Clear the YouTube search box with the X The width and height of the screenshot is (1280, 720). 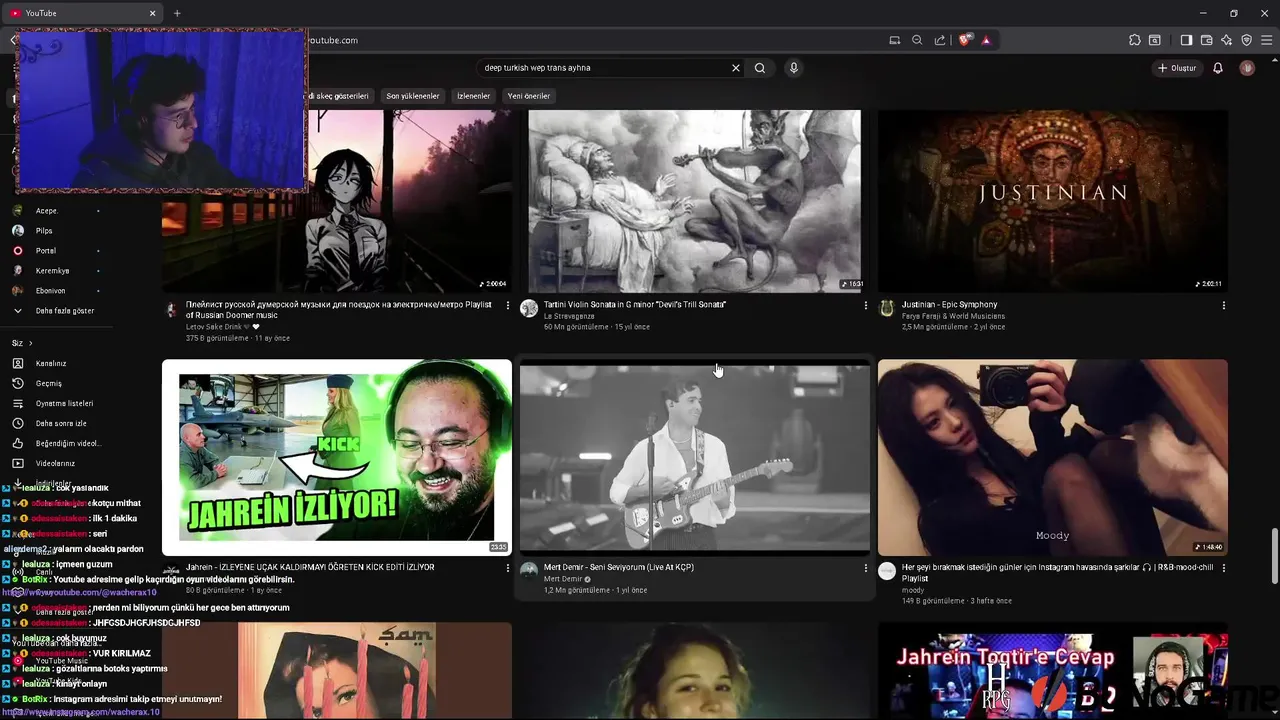tap(736, 68)
